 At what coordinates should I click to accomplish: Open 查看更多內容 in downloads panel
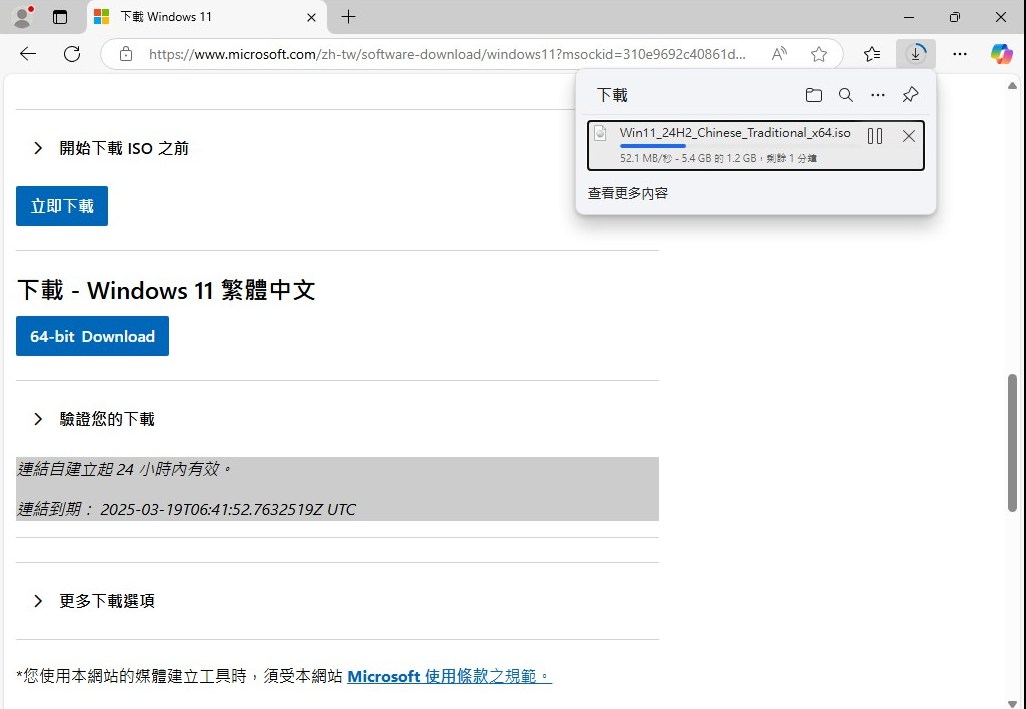628,193
